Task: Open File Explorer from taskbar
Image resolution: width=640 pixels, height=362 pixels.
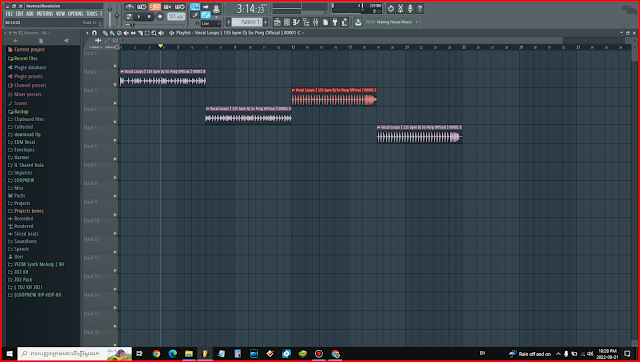Action: pos(189,354)
